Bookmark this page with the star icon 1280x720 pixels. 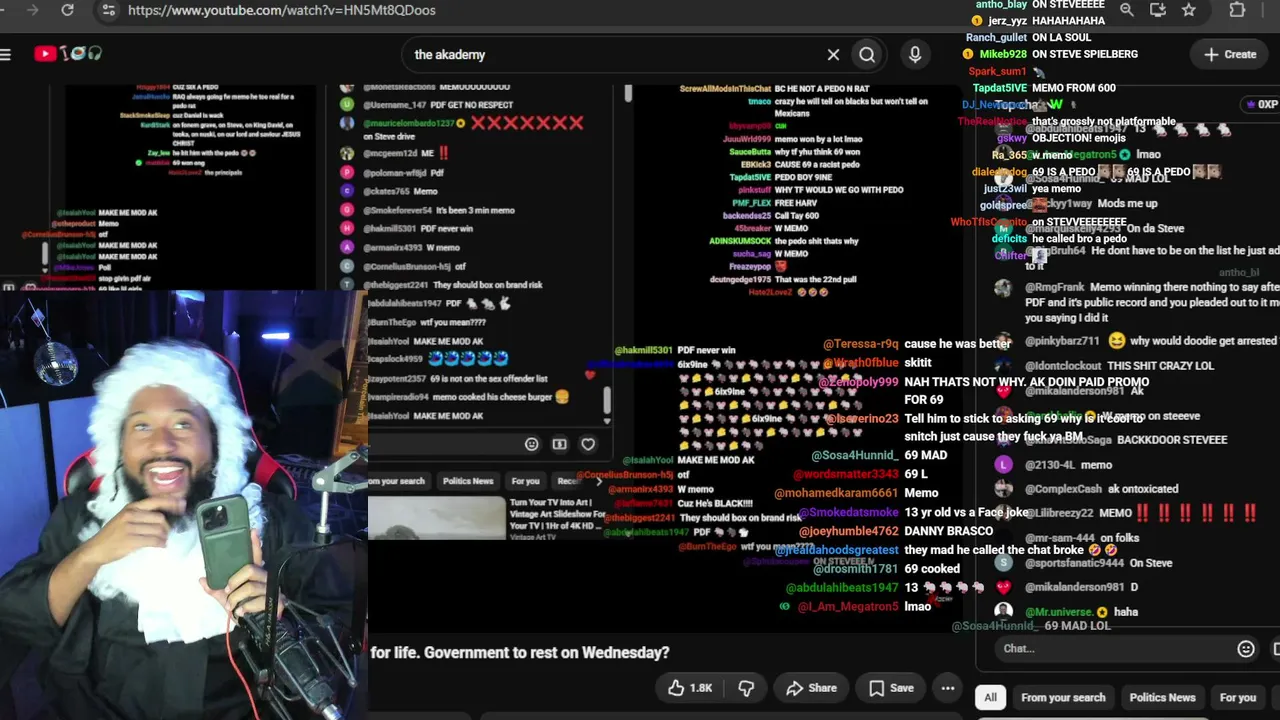point(1189,10)
